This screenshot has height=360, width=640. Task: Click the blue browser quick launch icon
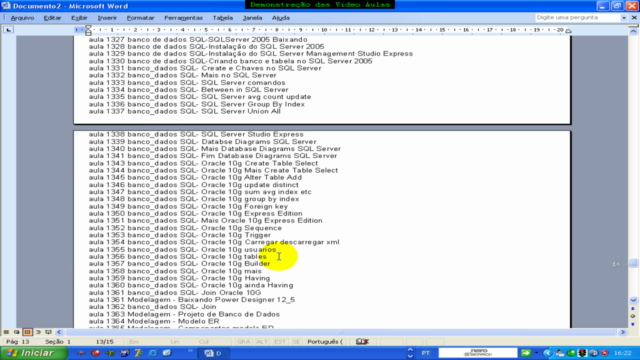(153, 353)
